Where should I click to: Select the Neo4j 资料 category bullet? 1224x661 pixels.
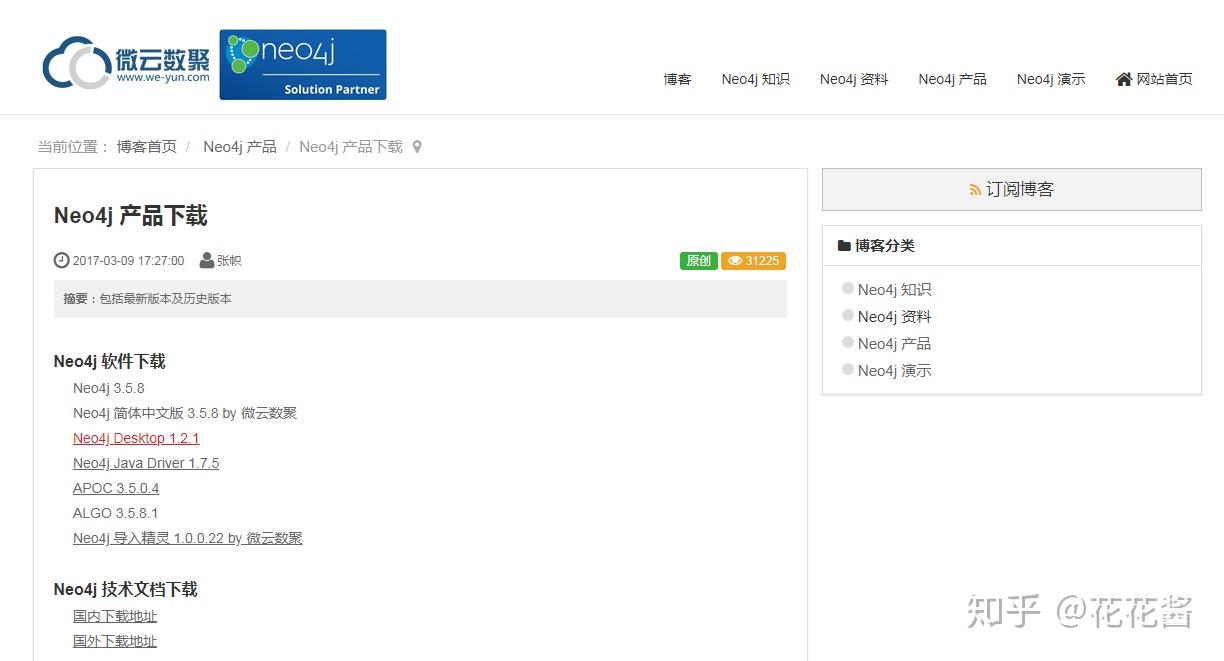click(x=847, y=316)
